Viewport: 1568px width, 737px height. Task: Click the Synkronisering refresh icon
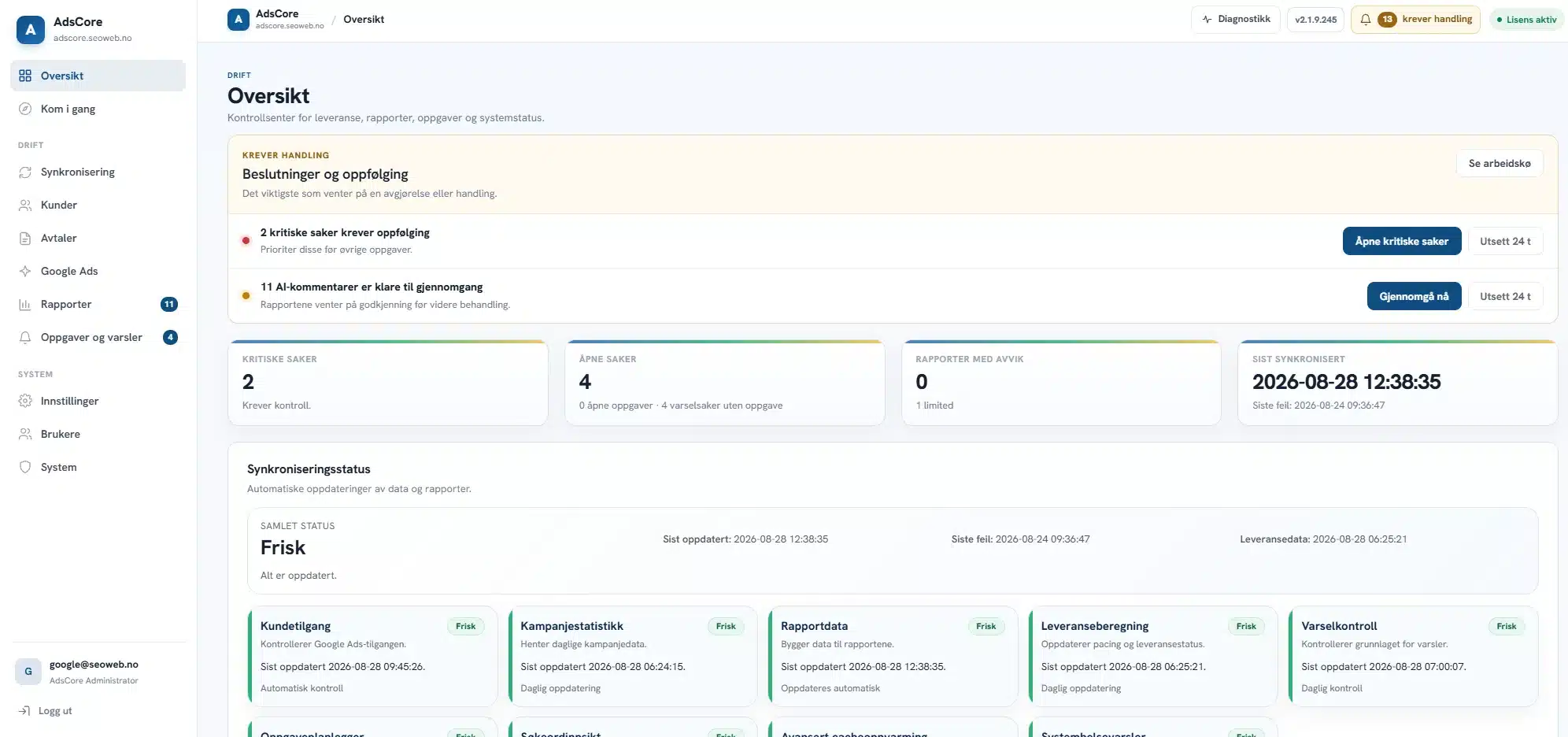(x=25, y=172)
